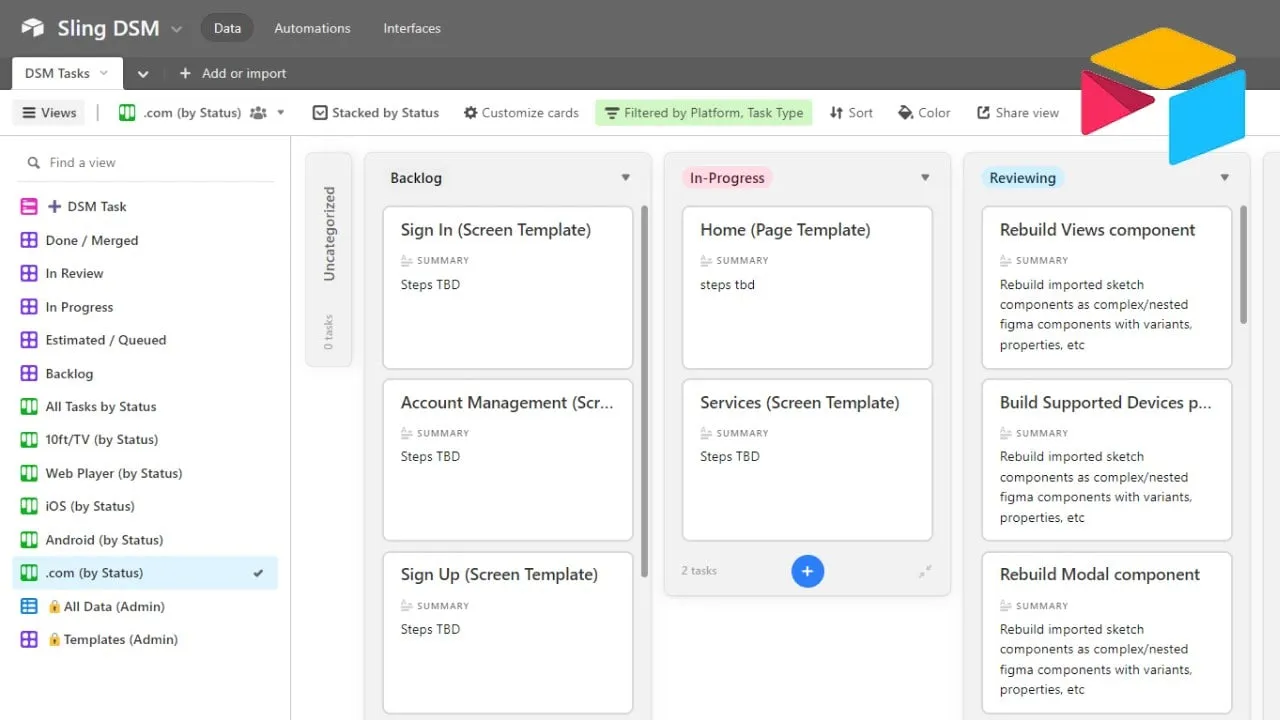Open the Sort menu

(x=851, y=113)
